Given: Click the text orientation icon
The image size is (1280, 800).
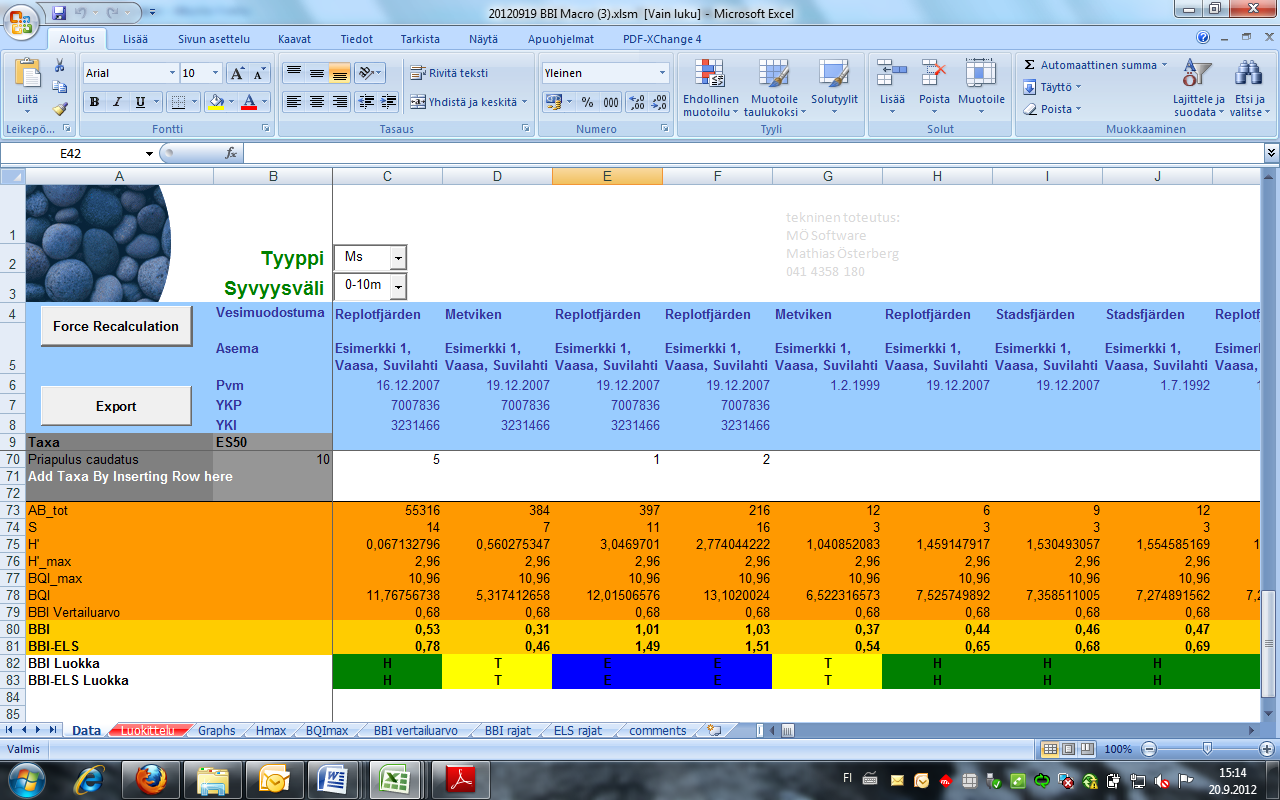Looking at the screenshot, I should point(366,73).
